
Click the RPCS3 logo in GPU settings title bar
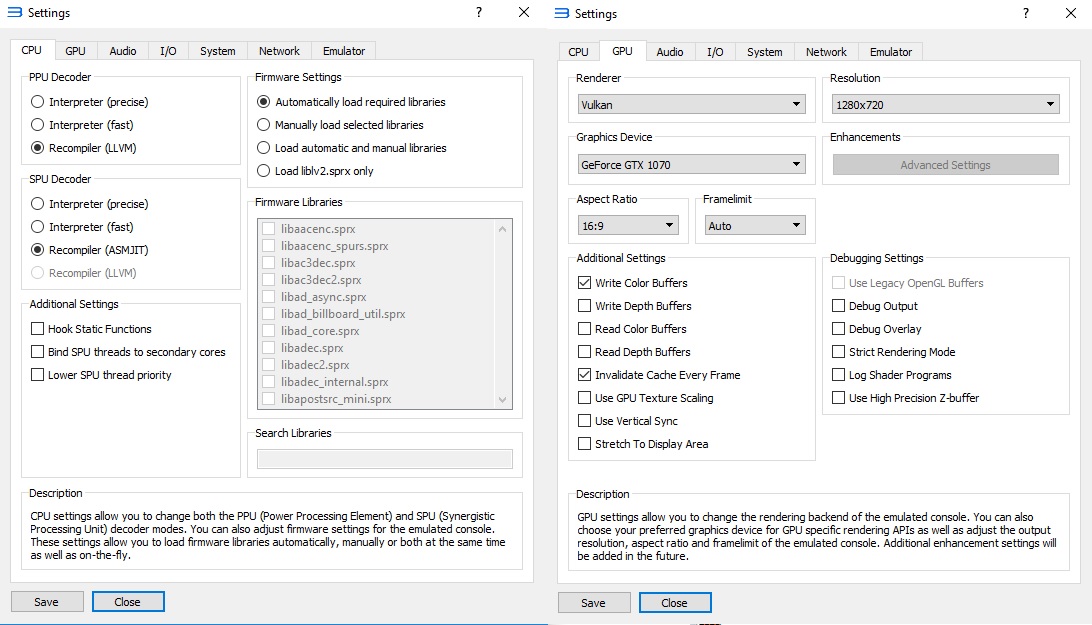point(561,13)
